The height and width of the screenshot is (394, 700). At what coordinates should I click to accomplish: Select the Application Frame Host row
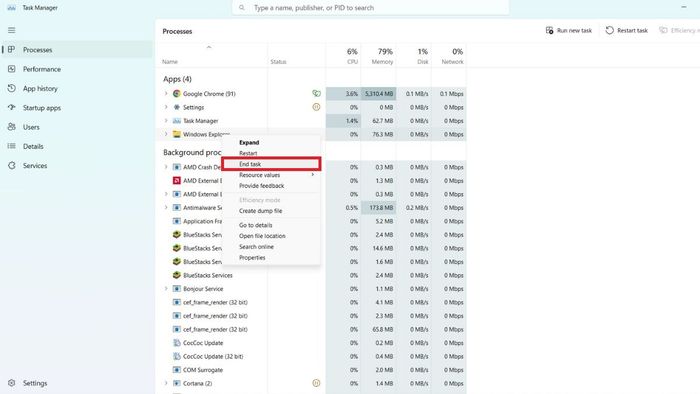311,221
